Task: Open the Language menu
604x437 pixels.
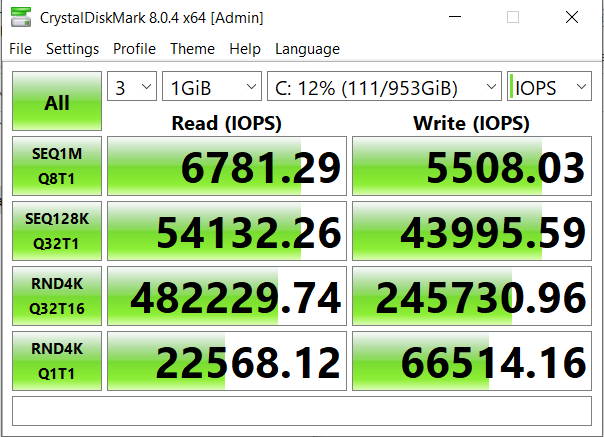Action: (307, 49)
